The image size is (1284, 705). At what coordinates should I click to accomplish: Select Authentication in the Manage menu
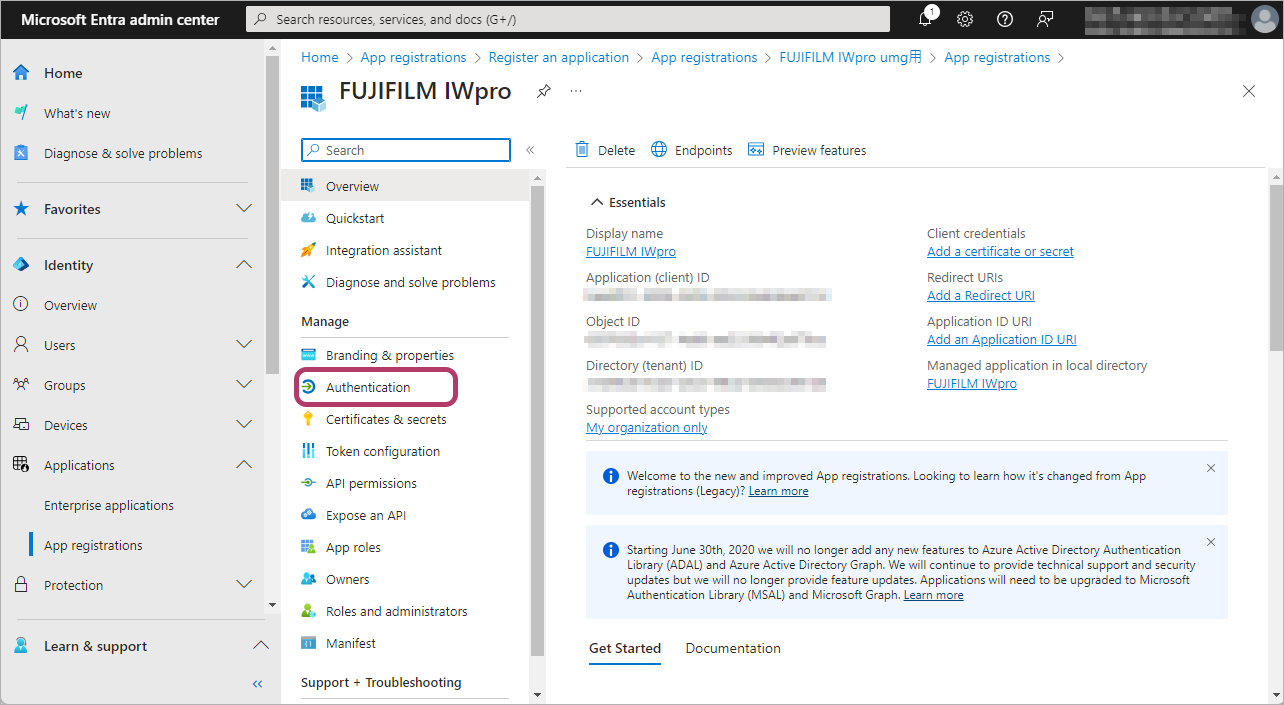(x=368, y=387)
